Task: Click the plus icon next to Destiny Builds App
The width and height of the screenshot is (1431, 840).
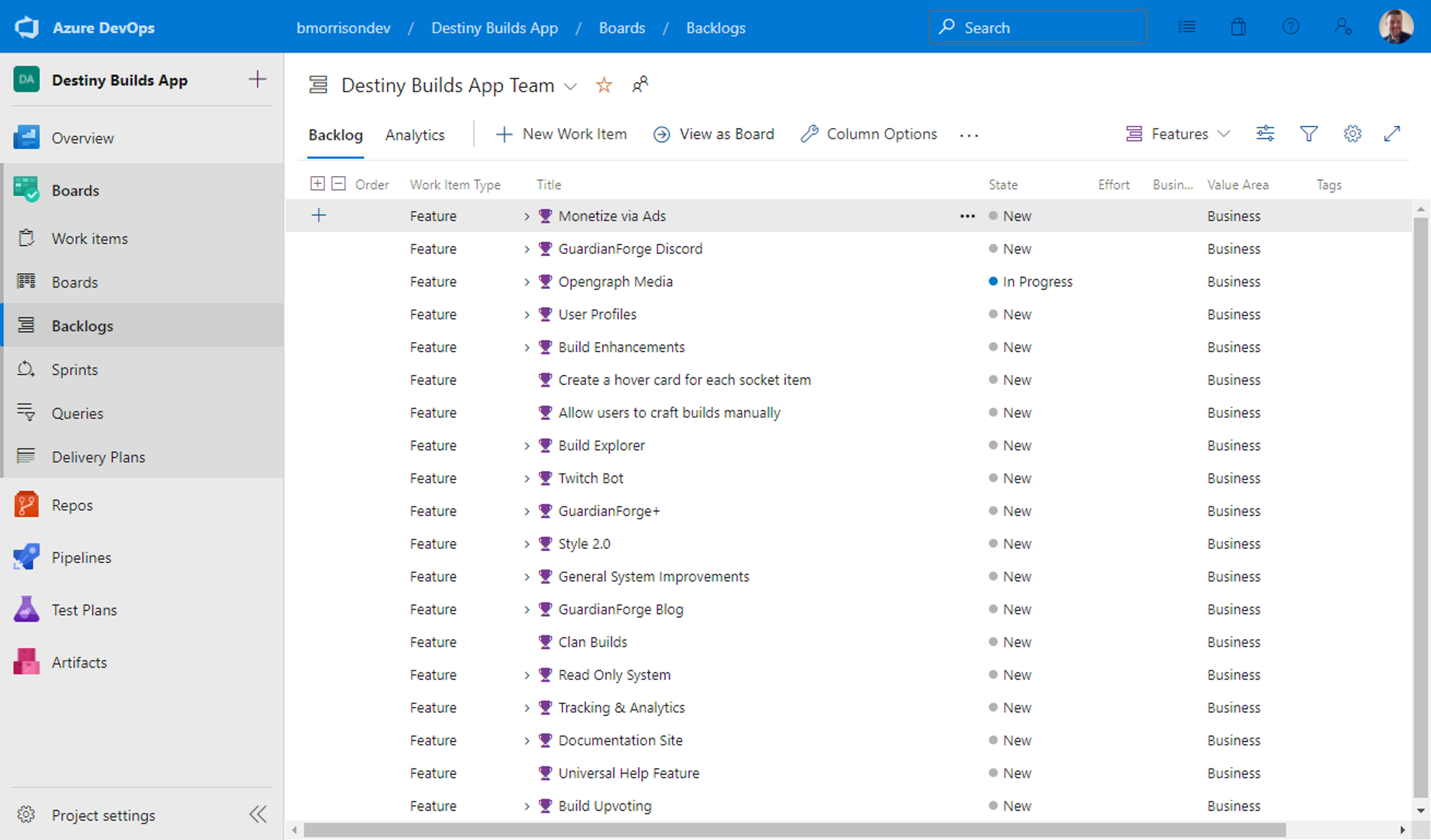Action: [258, 79]
